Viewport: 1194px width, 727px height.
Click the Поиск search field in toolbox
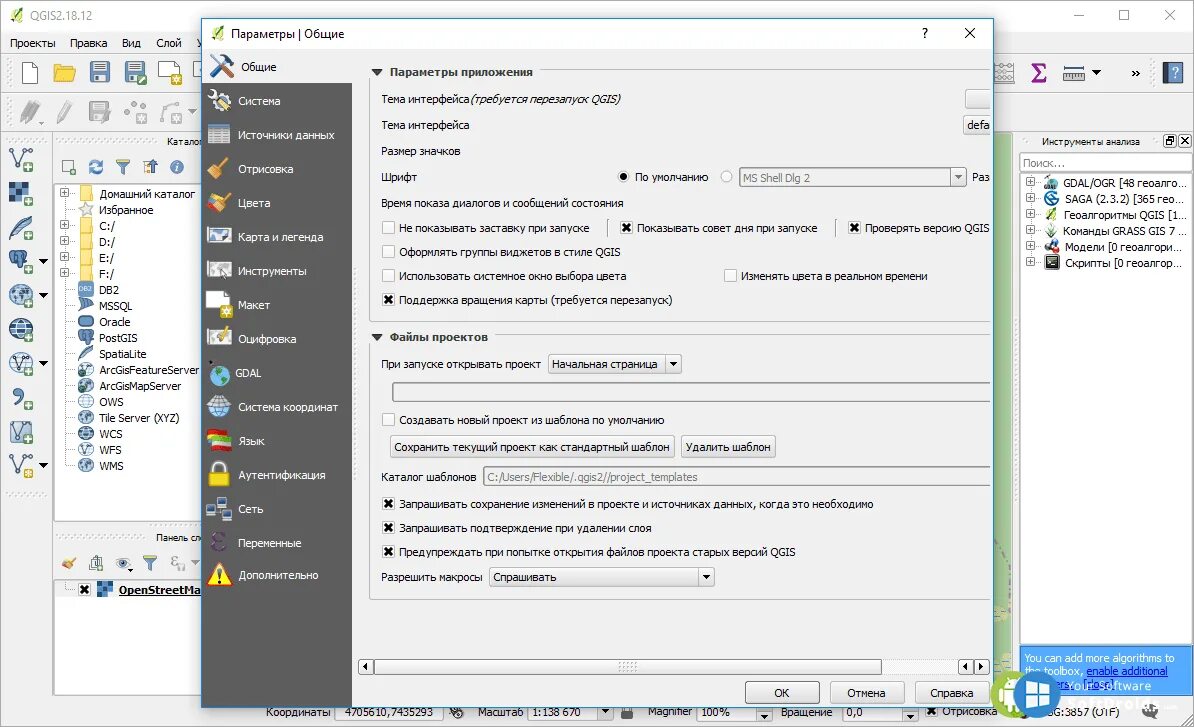point(1105,163)
